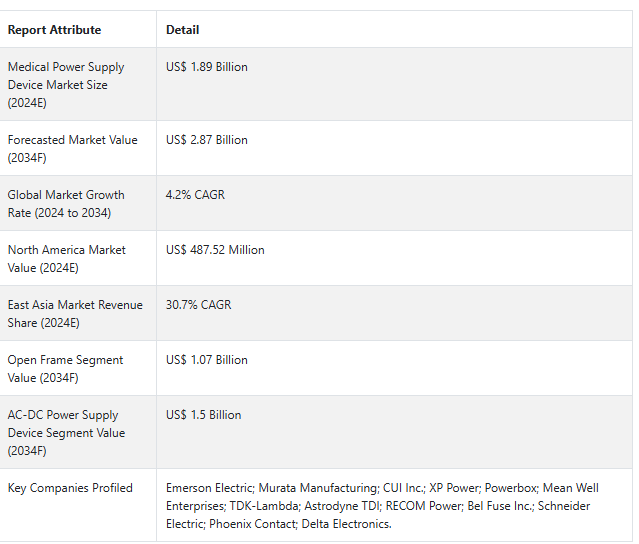The image size is (639, 544).
Task: Click the US$ 2.87 Billion value
Action: 207,140
